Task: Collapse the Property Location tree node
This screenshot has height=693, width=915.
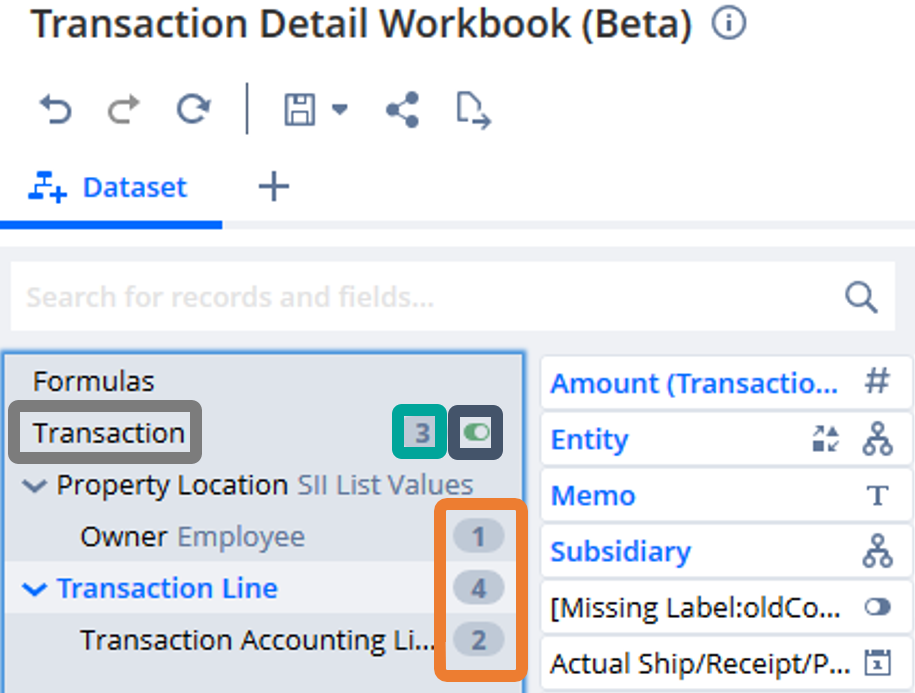Action: point(35,486)
